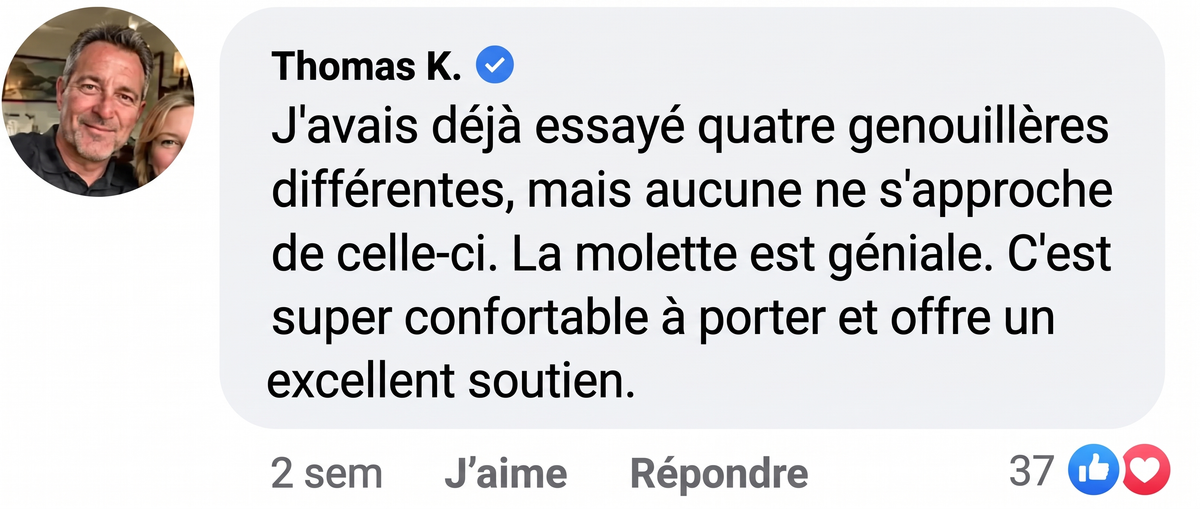Click the word "molette" in the comment
This screenshot has height=509, width=1200.
680,257
